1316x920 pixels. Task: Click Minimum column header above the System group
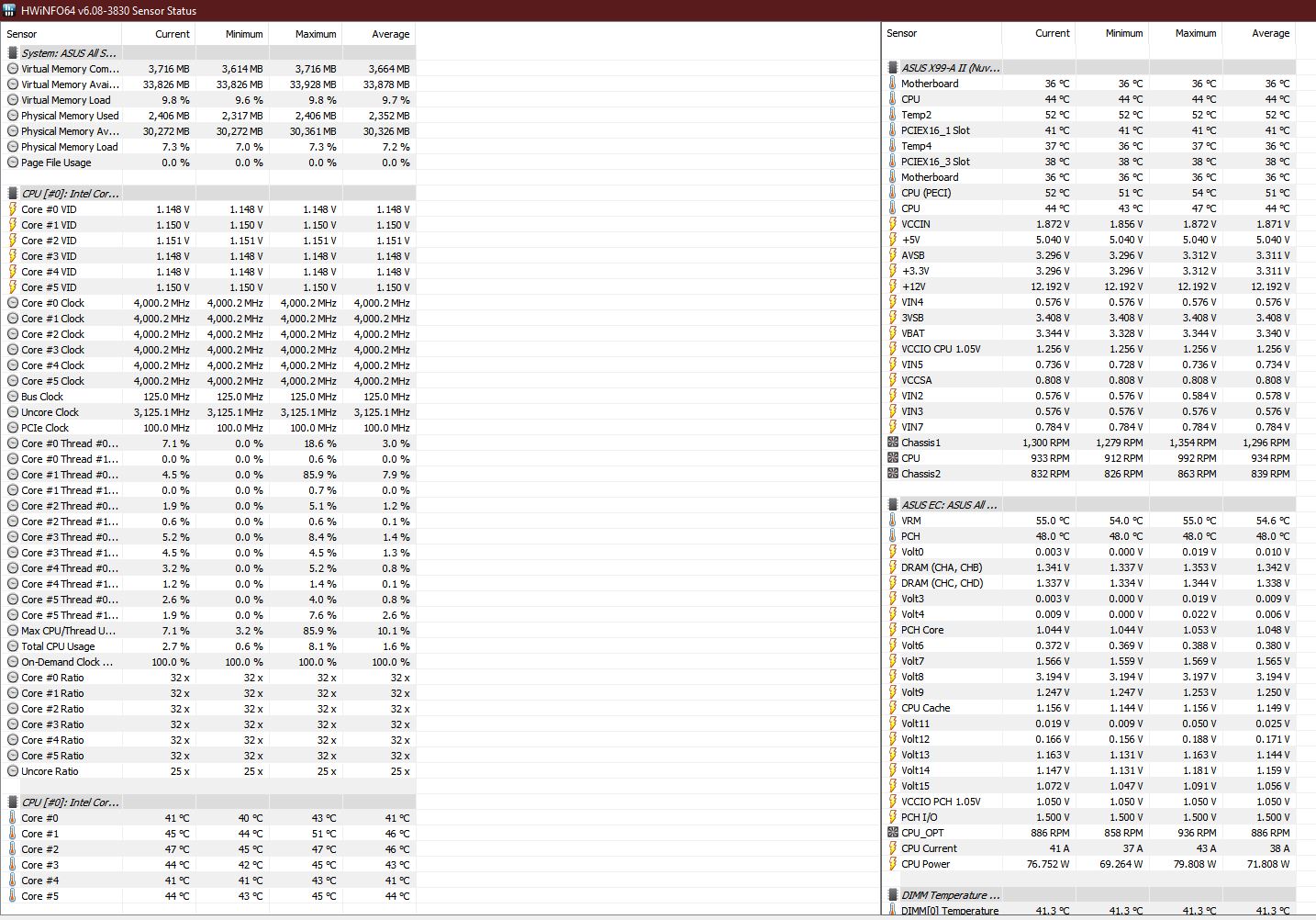[x=232, y=34]
